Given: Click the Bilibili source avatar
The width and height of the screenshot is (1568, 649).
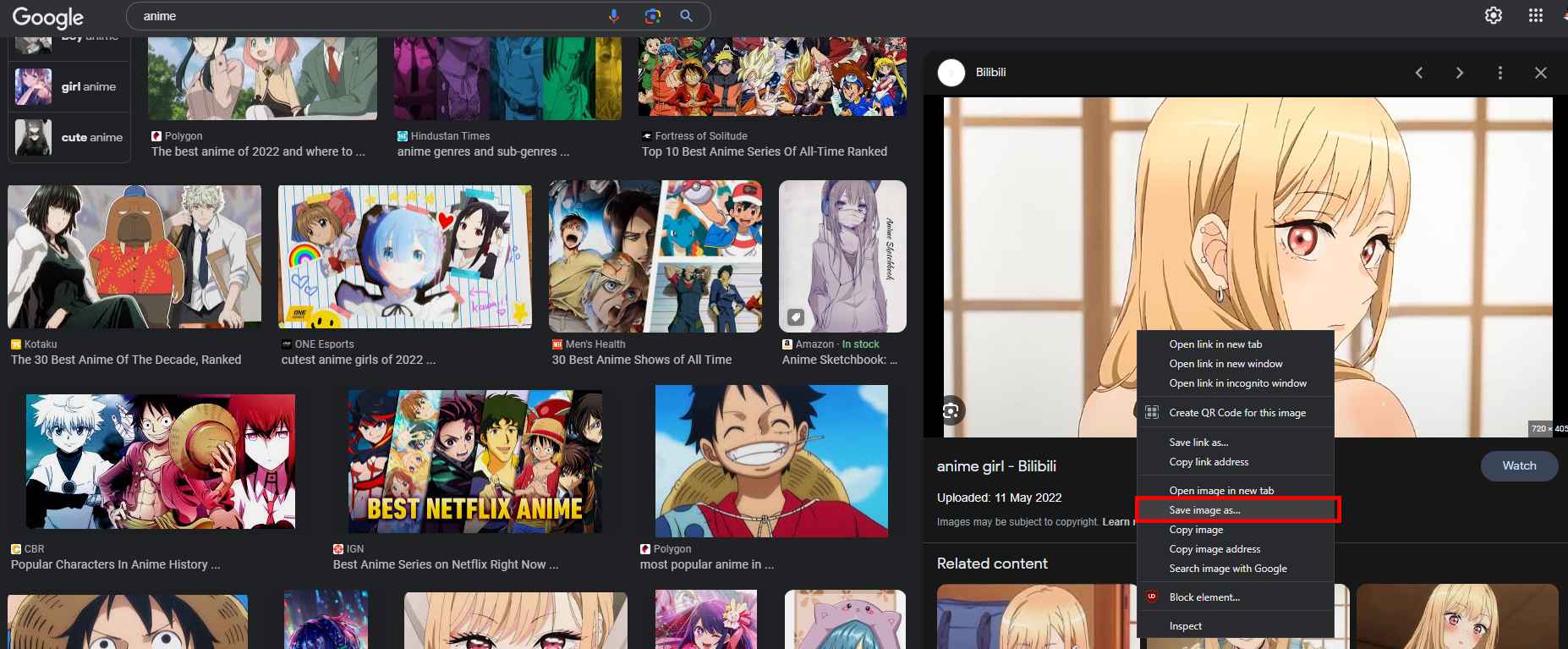Looking at the screenshot, I should (x=951, y=73).
